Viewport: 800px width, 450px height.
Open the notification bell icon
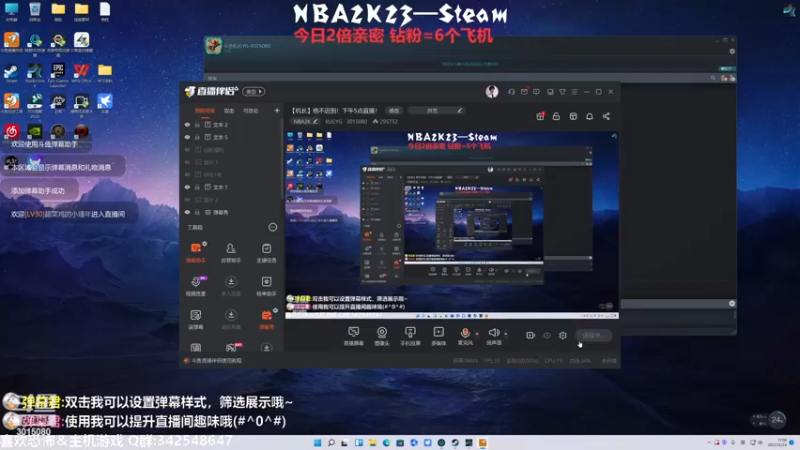(x=589, y=116)
